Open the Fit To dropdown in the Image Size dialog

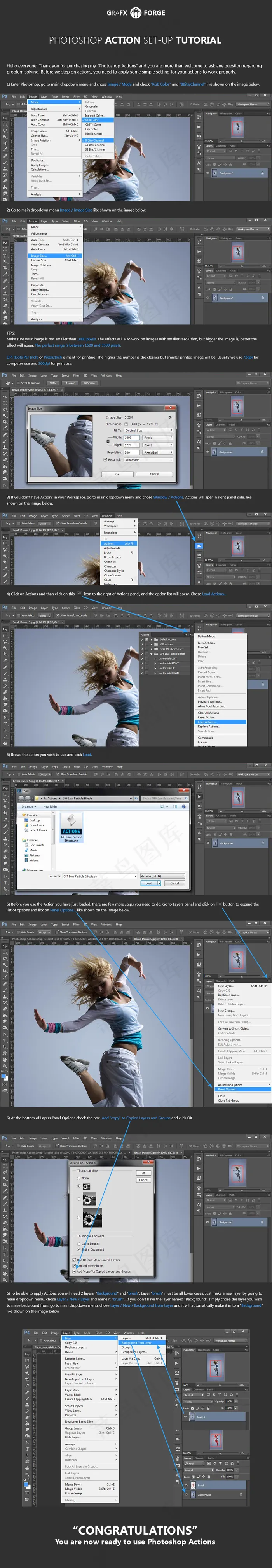148,430
